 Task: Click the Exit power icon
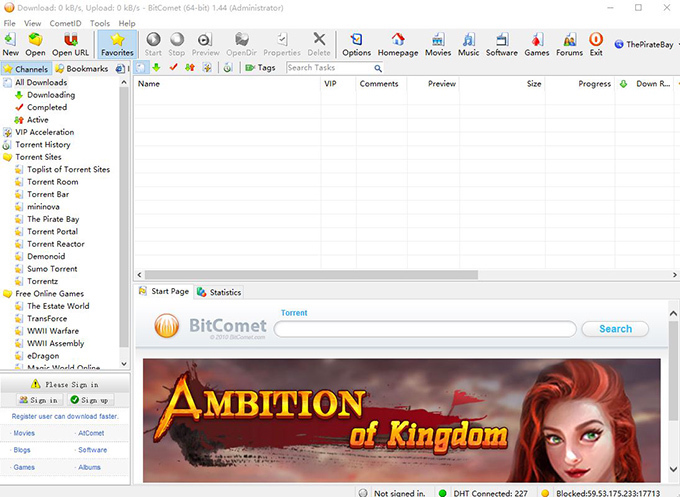(x=596, y=44)
